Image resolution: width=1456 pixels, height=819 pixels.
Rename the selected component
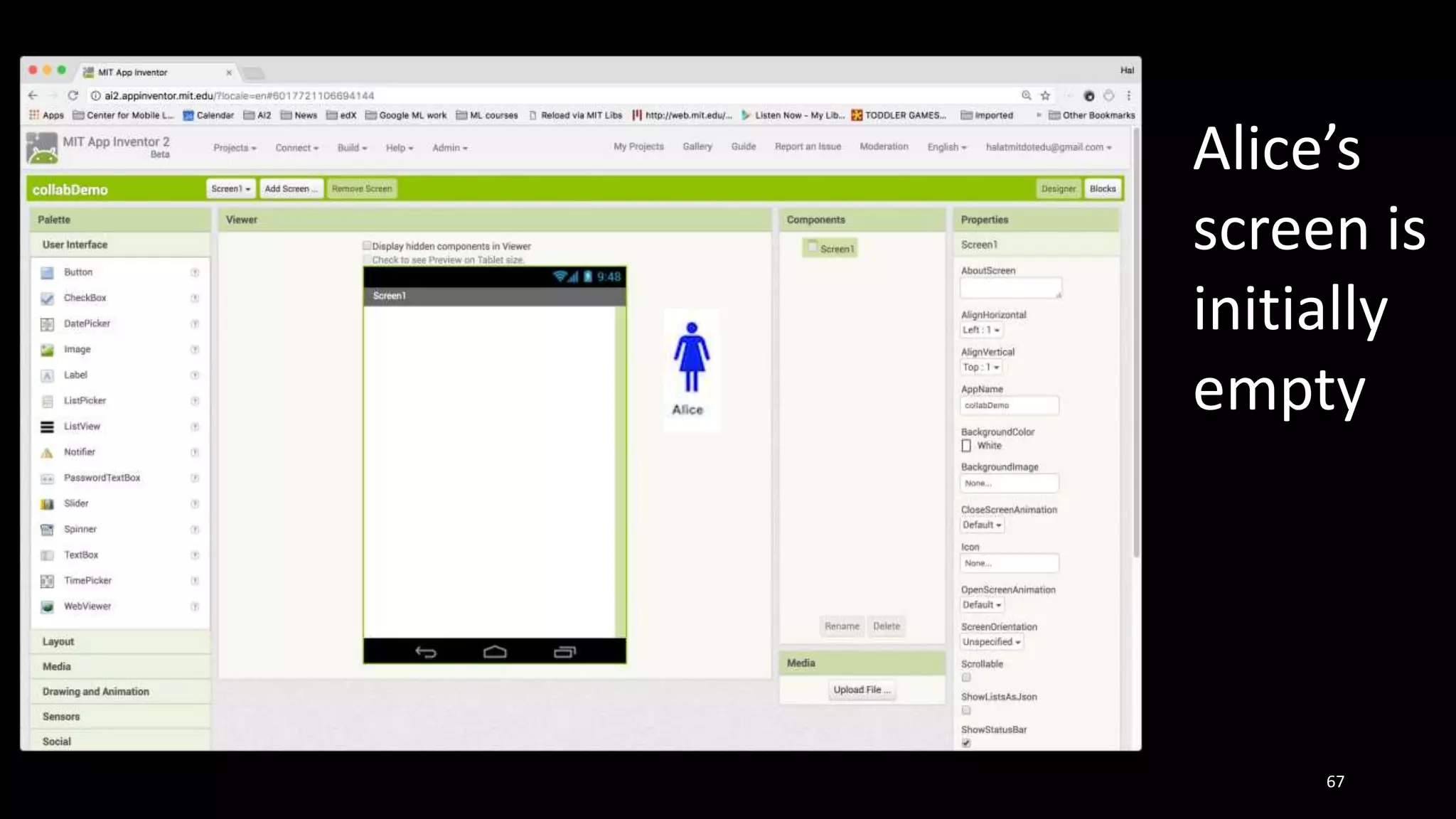point(842,626)
